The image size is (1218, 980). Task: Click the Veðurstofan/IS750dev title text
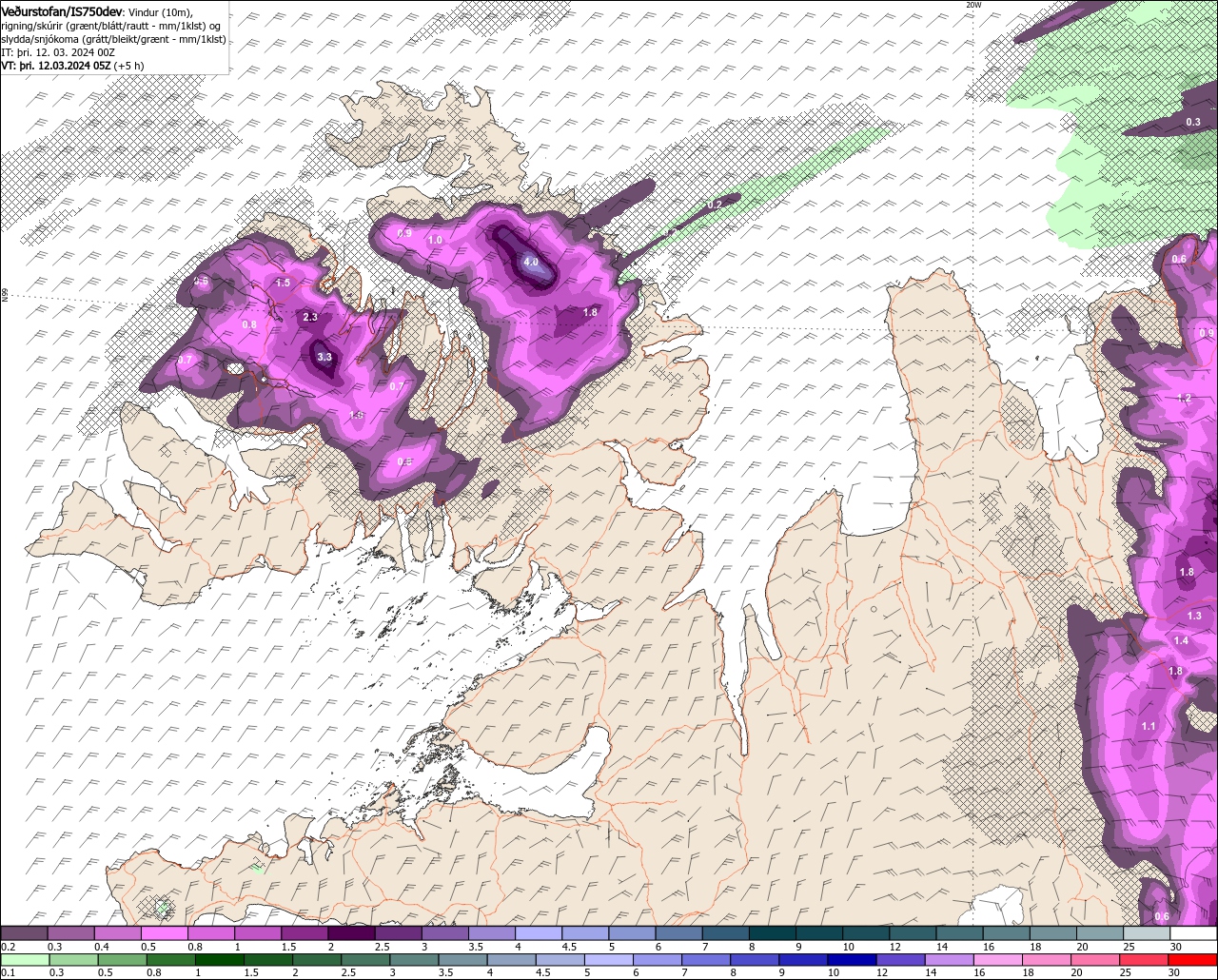tap(62, 11)
